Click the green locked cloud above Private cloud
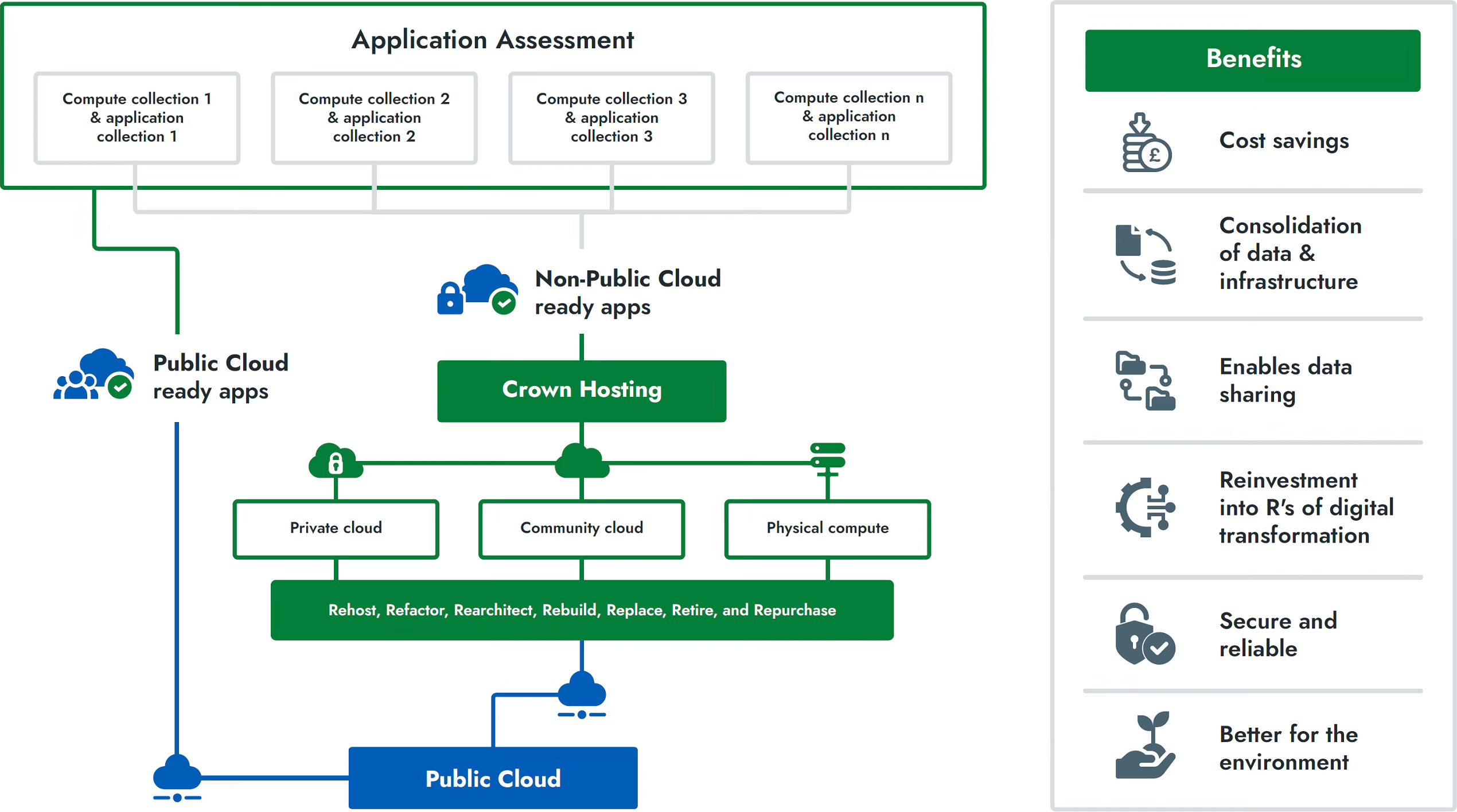This screenshot has height=812, width=1457. click(x=336, y=460)
